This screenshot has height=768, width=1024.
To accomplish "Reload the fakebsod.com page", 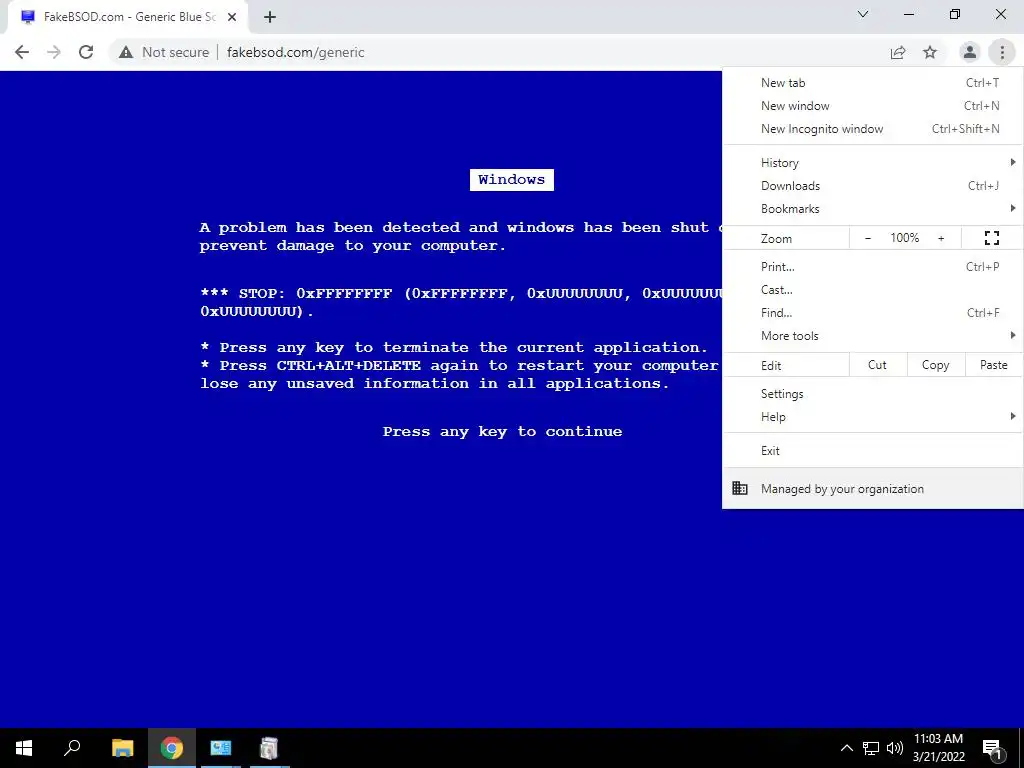I will point(86,52).
